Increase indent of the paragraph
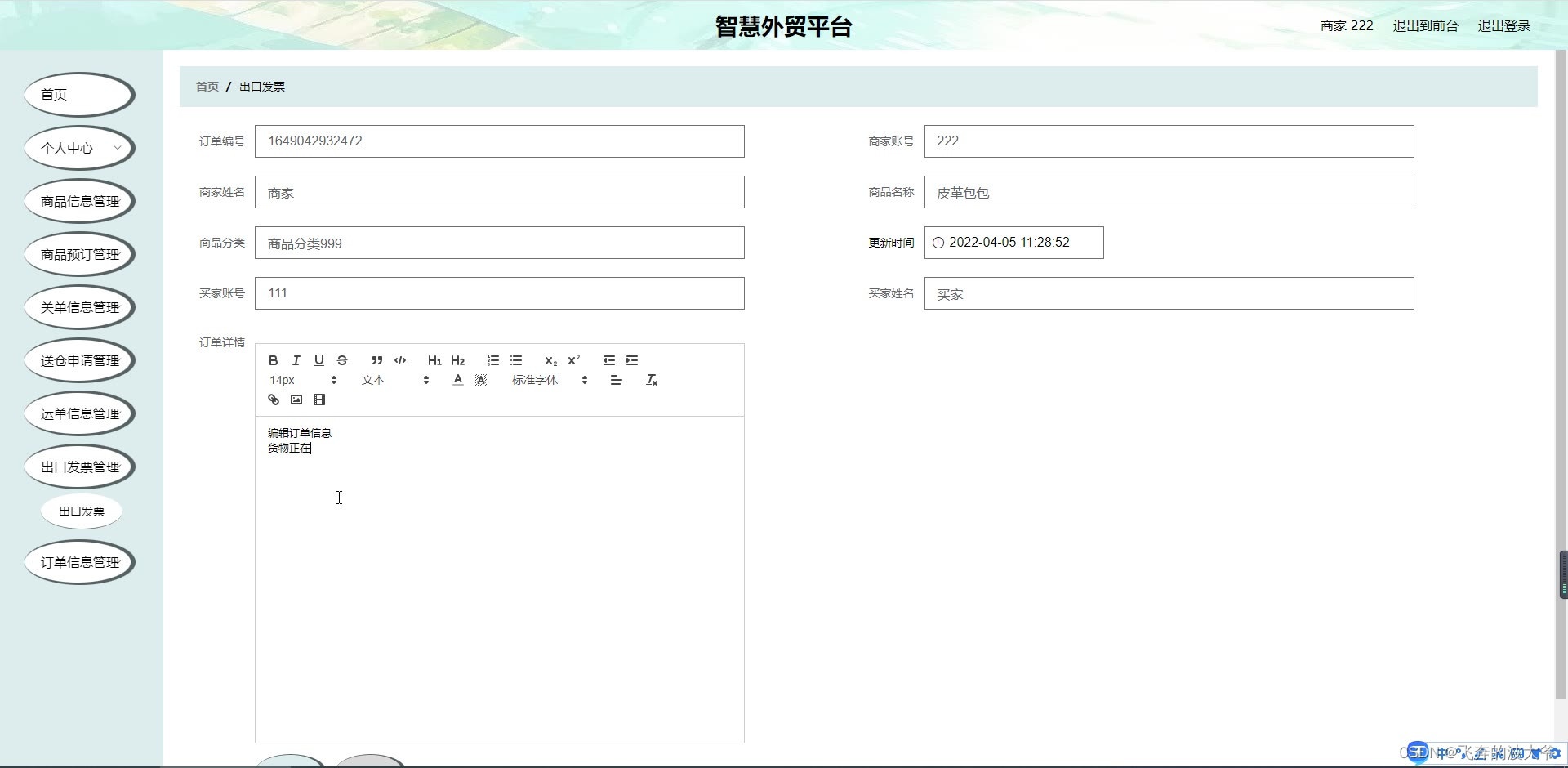Image resolution: width=1568 pixels, height=768 pixels. coord(632,360)
